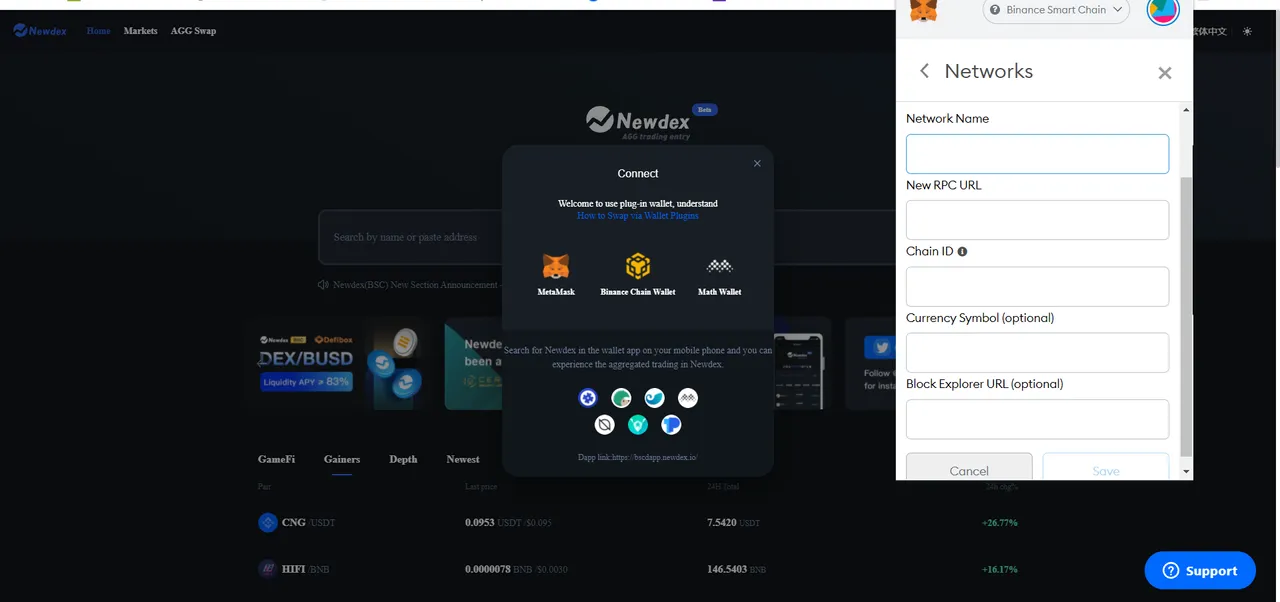Select the Math Wallet icon
1280x602 pixels.
coord(720,266)
